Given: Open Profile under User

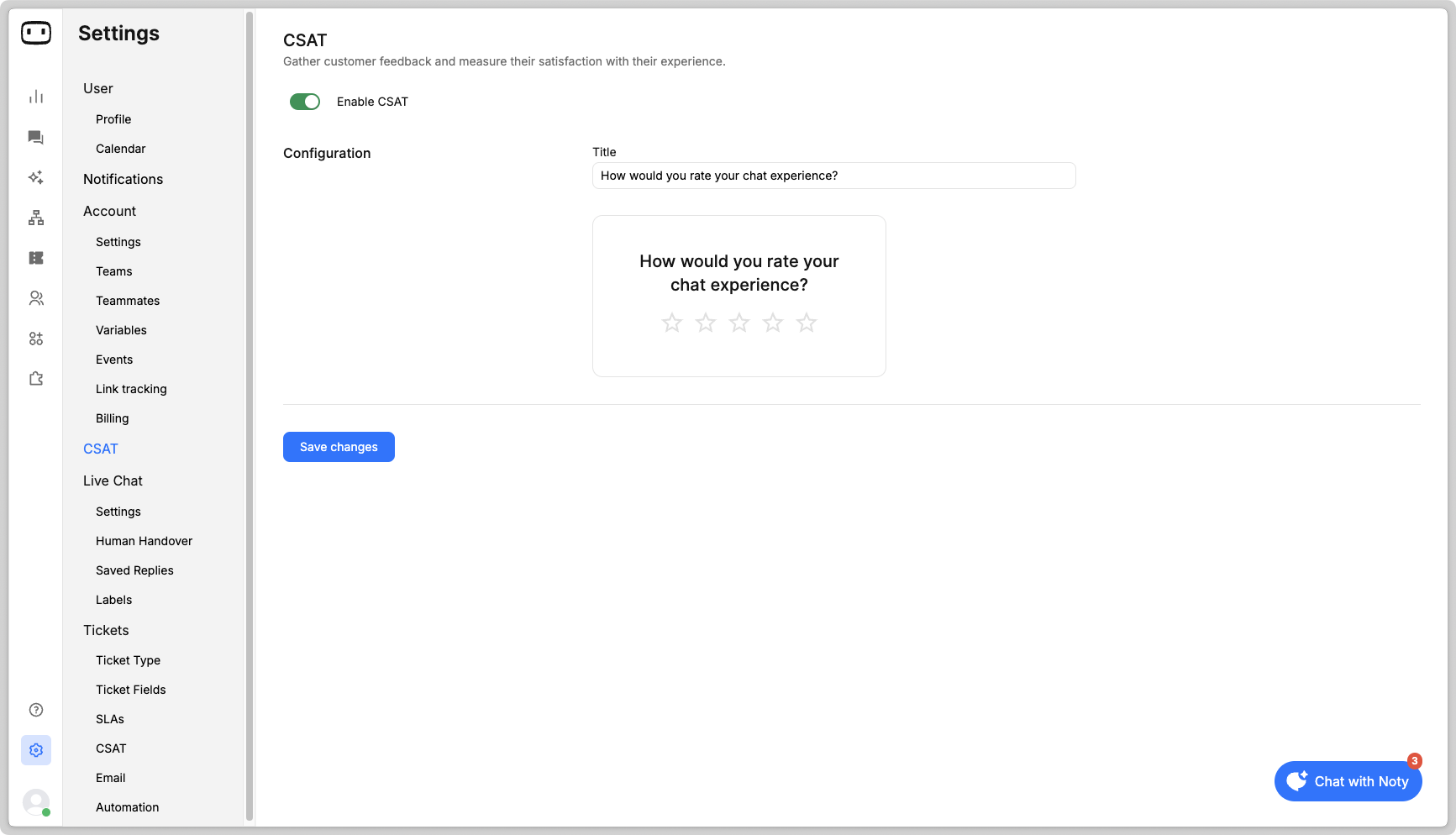Looking at the screenshot, I should point(113,119).
